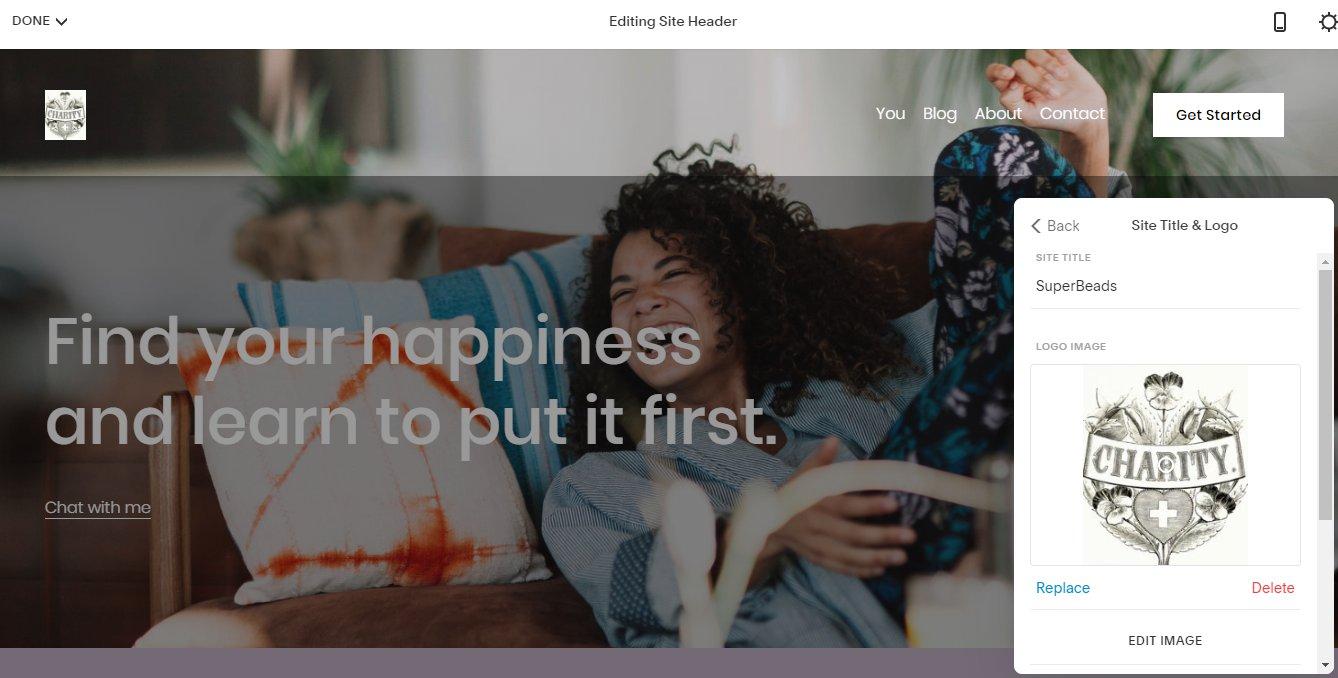Open site styles settings icon
Viewport: 1338px width, 678px height.
[1327, 22]
